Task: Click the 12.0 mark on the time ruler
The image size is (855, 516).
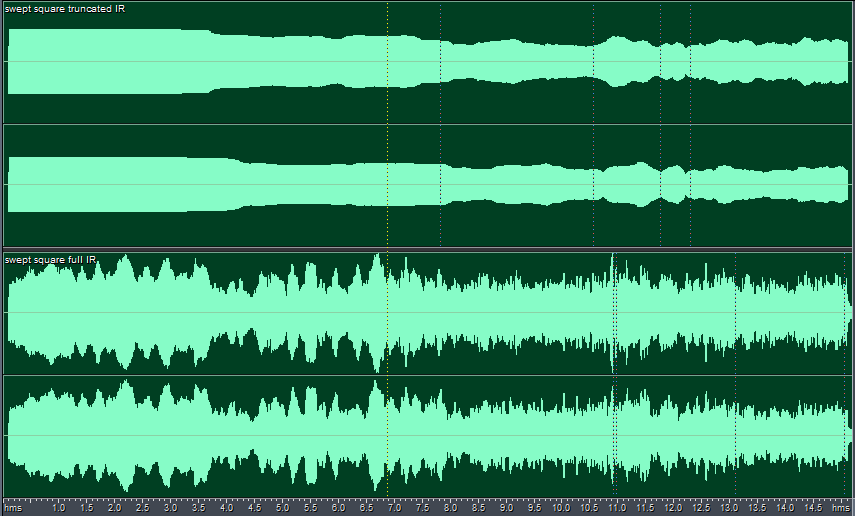Action: pyautogui.click(x=672, y=508)
